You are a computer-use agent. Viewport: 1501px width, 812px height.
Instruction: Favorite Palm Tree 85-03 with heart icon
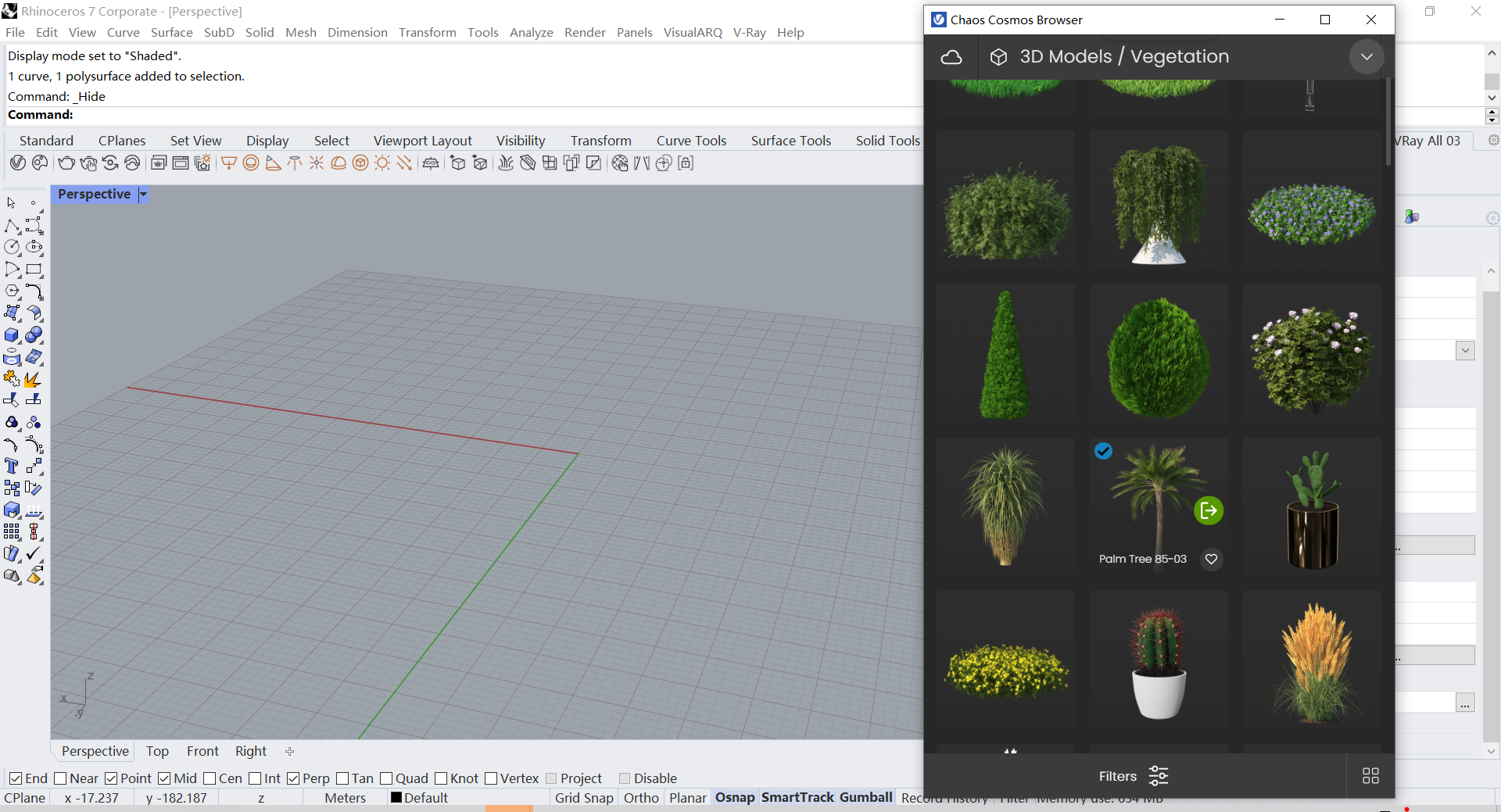tap(1211, 559)
